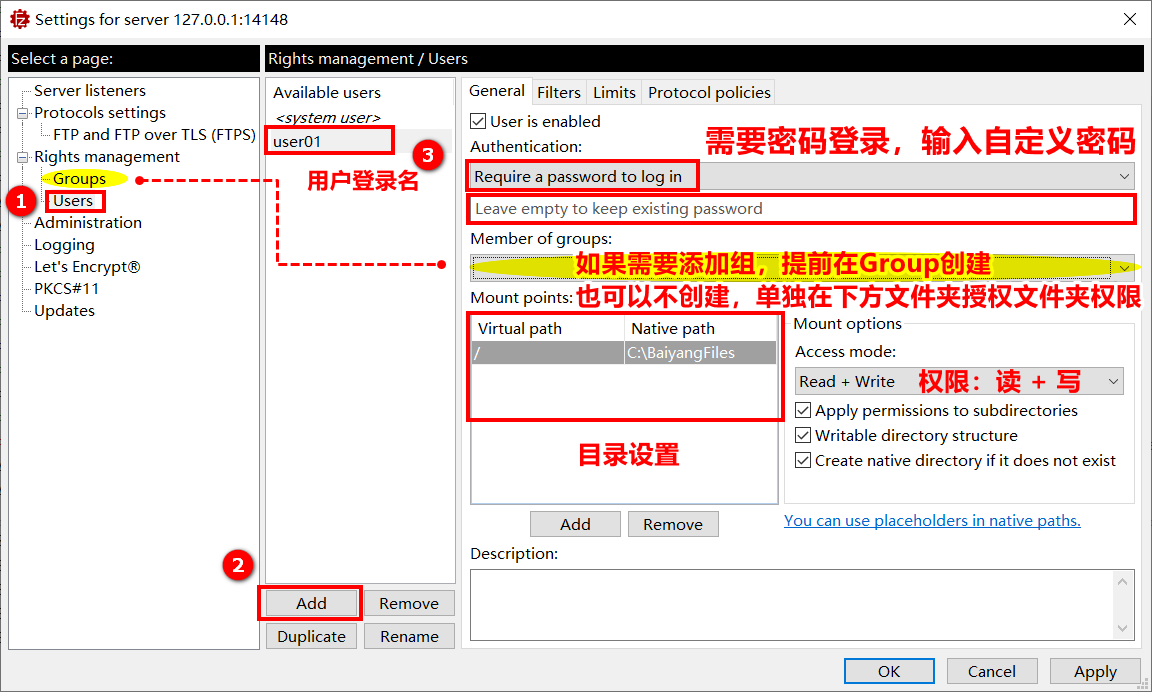This screenshot has height=692, width=1152.
Task: Open the Authentication dropdown
Action: 802,176
